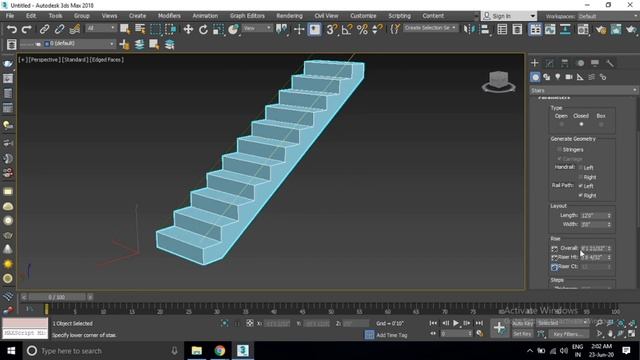Activate Select and Rotate tool
This screenshot has height=360, width=640.
point(203,29)
